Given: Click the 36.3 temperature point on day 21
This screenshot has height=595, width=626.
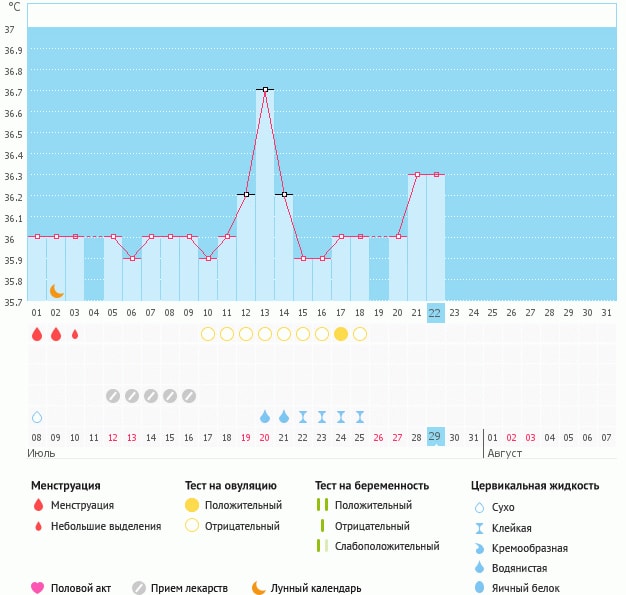Looking at the screenshot, I should pyautogui.click(x=417, y=175).
